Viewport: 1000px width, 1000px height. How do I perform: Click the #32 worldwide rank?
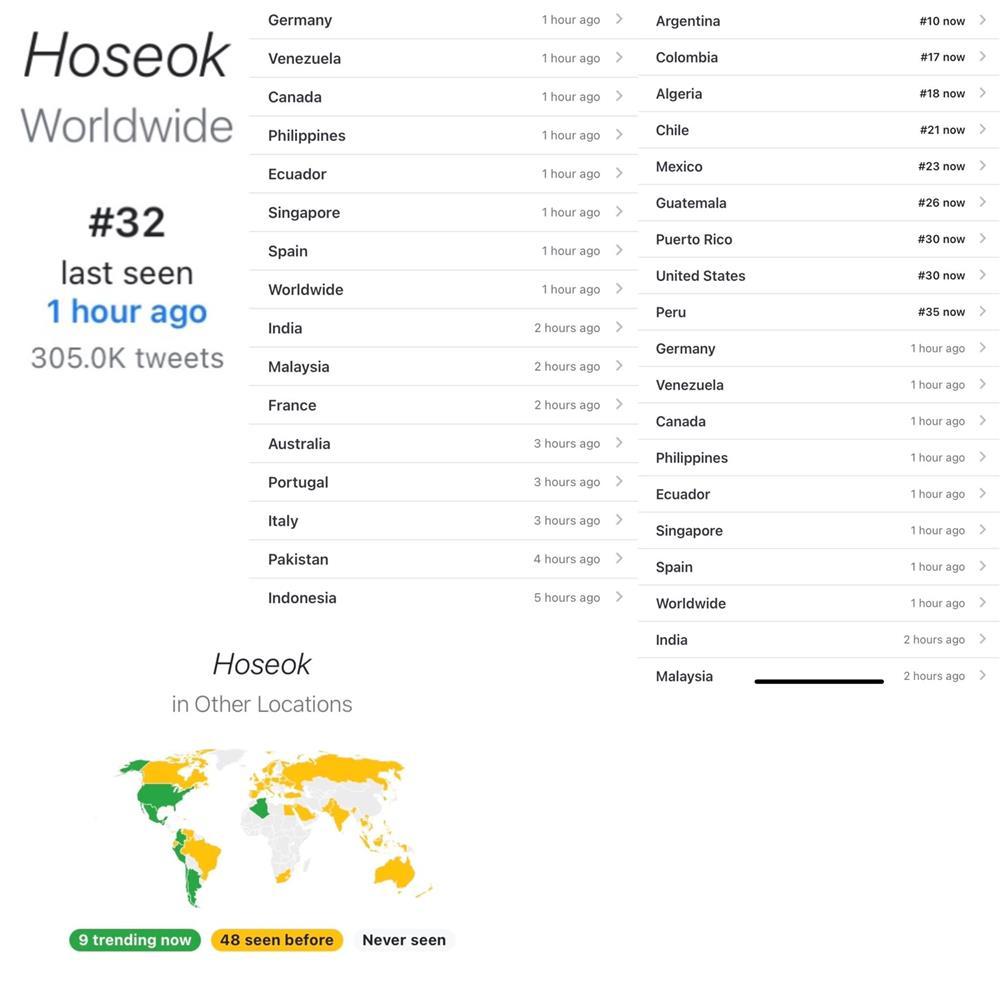(x=127, y=222)
